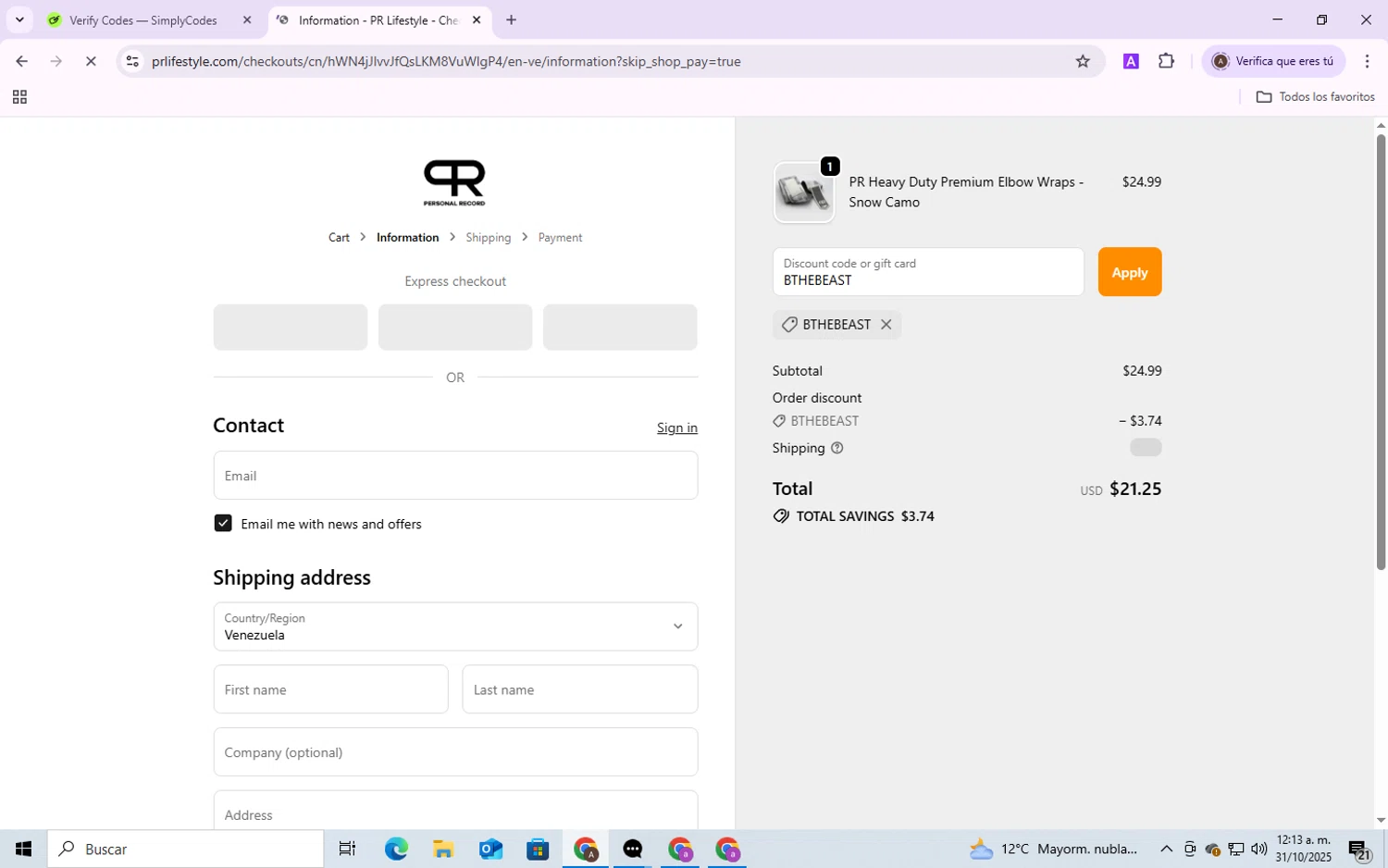The width and height of the screenshot is (1388, 868).
Task: Click the taskbar Buscar search box
Action: (186, 849)
